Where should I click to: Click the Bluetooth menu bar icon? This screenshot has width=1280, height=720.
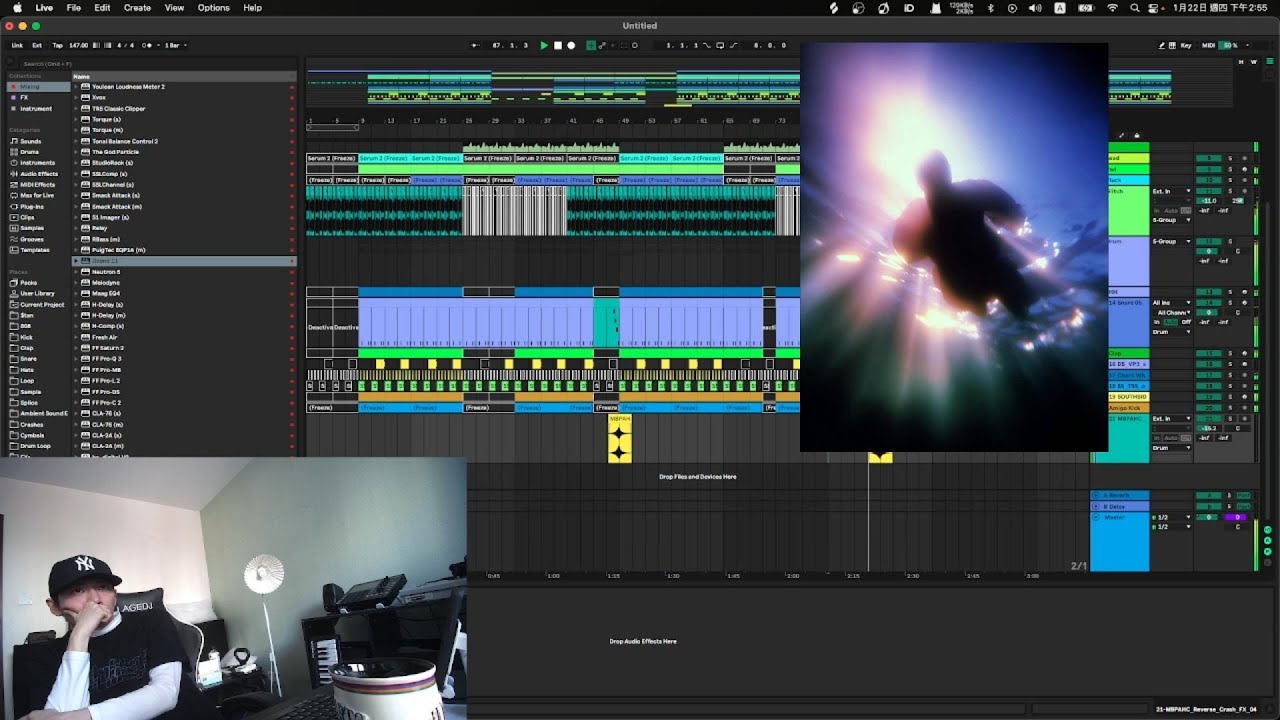990,7
